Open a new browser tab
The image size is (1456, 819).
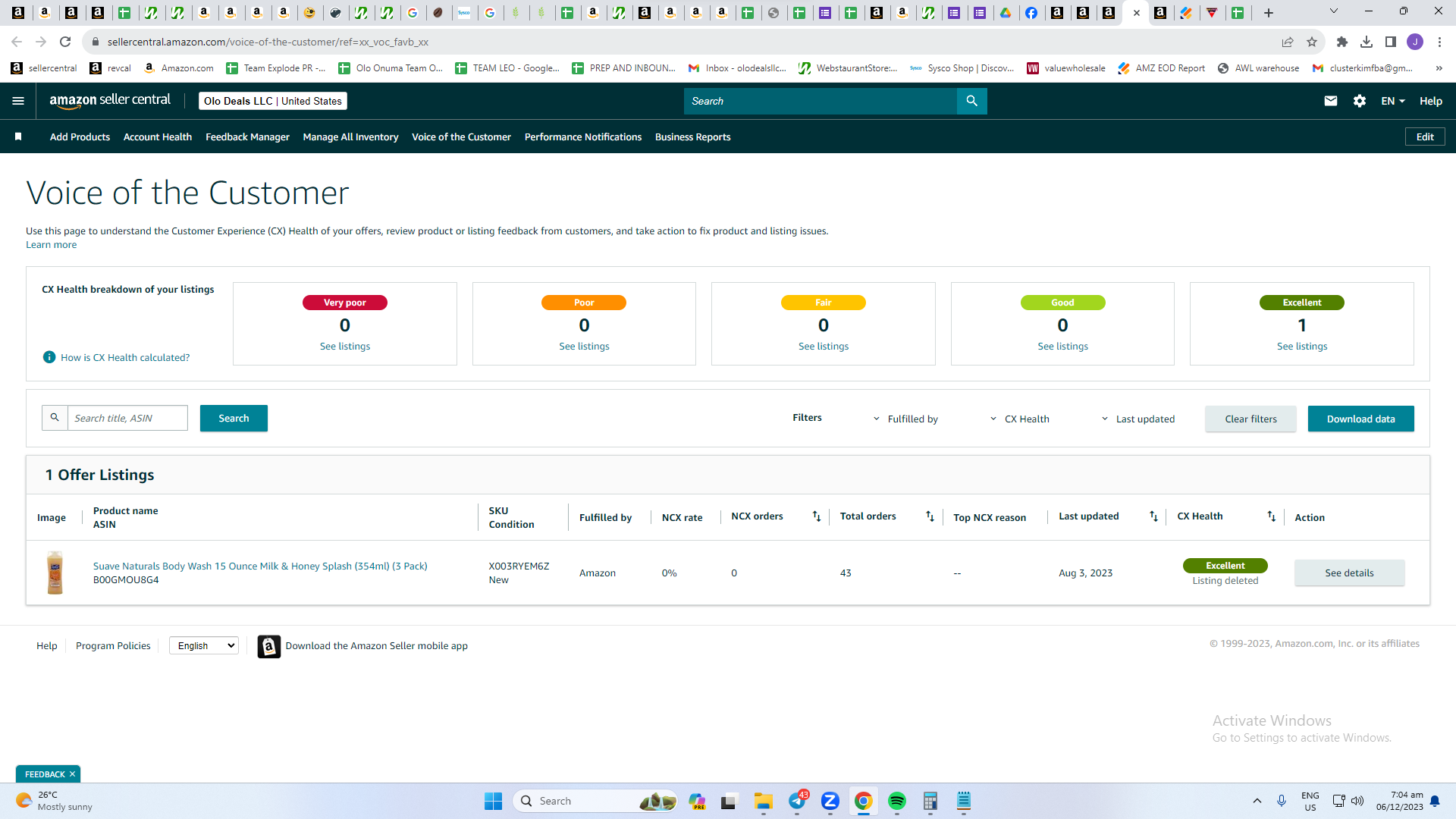(x=1269, y=12)
